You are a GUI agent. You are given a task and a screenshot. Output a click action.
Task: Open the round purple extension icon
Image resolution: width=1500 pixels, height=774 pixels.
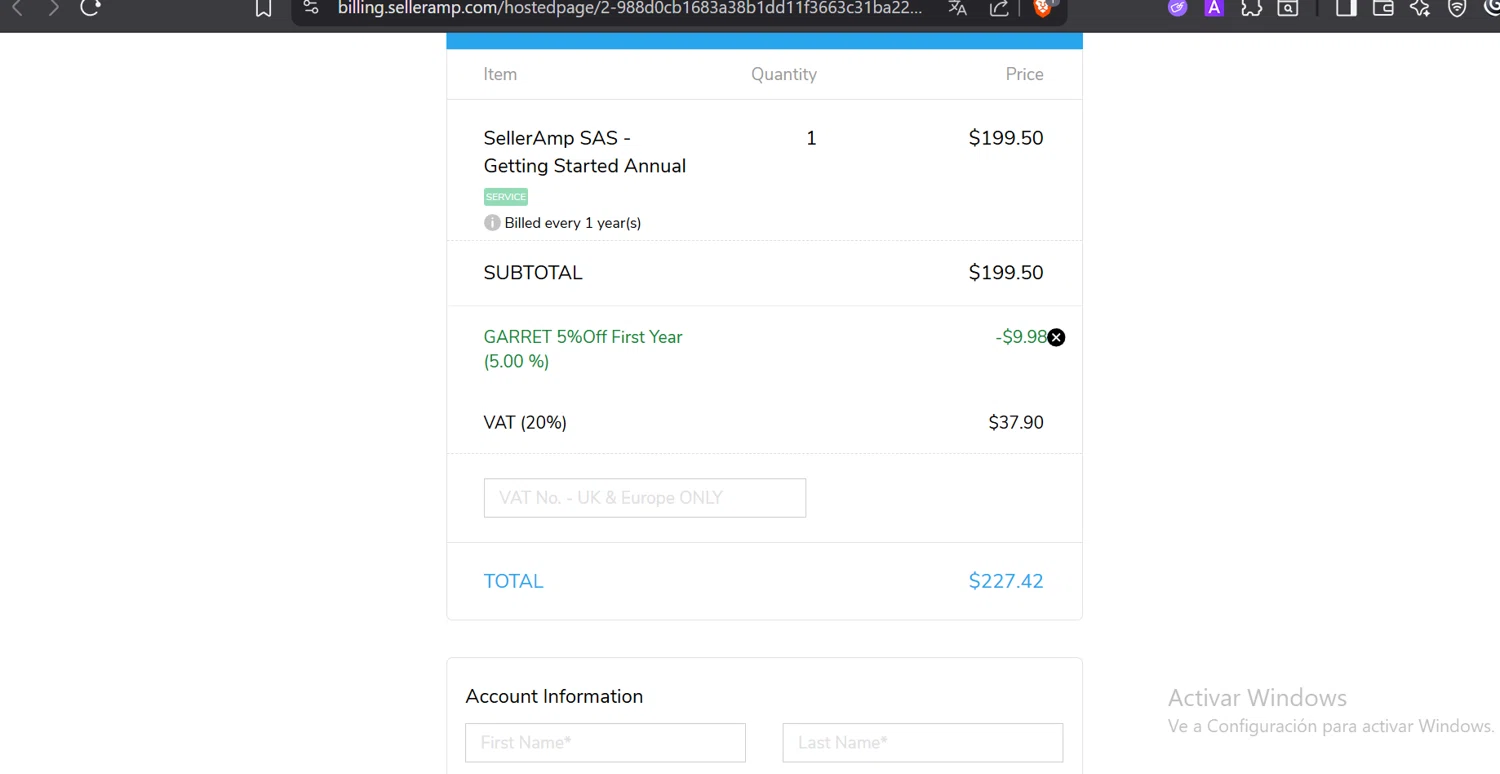click(x=1178, y=8)
